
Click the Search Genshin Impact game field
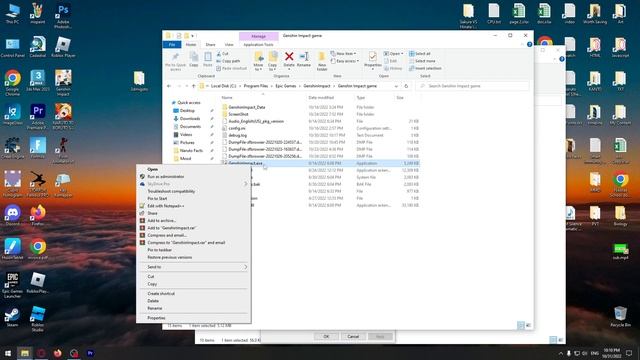(473, 86)
